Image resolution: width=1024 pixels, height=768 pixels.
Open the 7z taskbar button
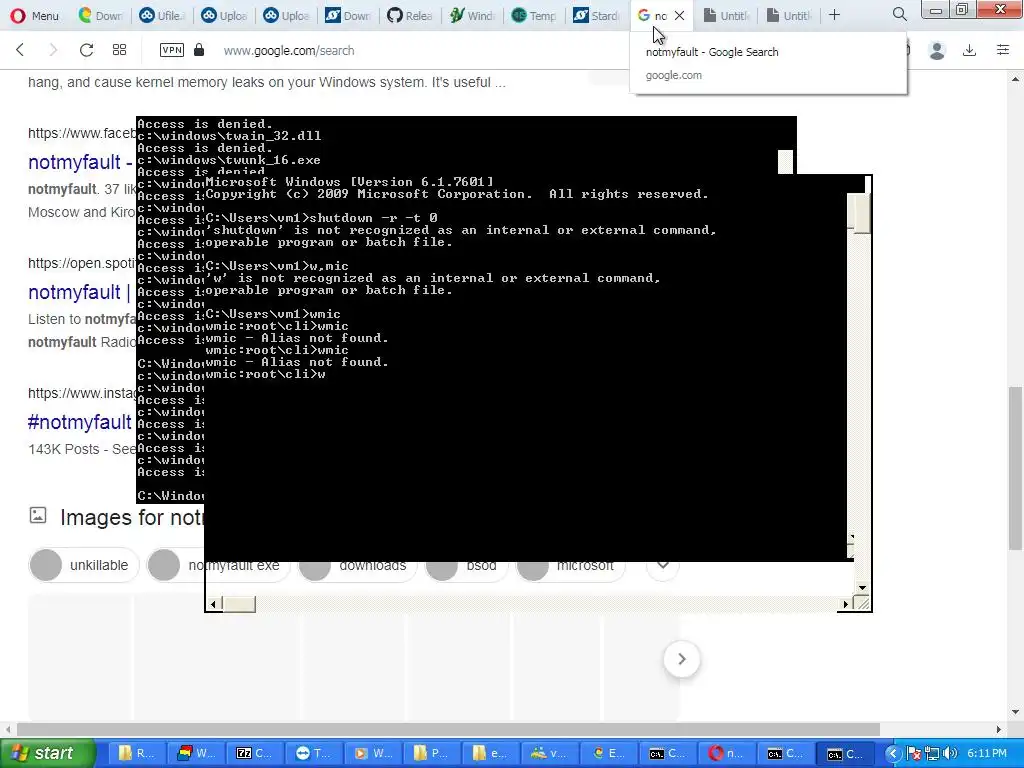coord(254,753)
